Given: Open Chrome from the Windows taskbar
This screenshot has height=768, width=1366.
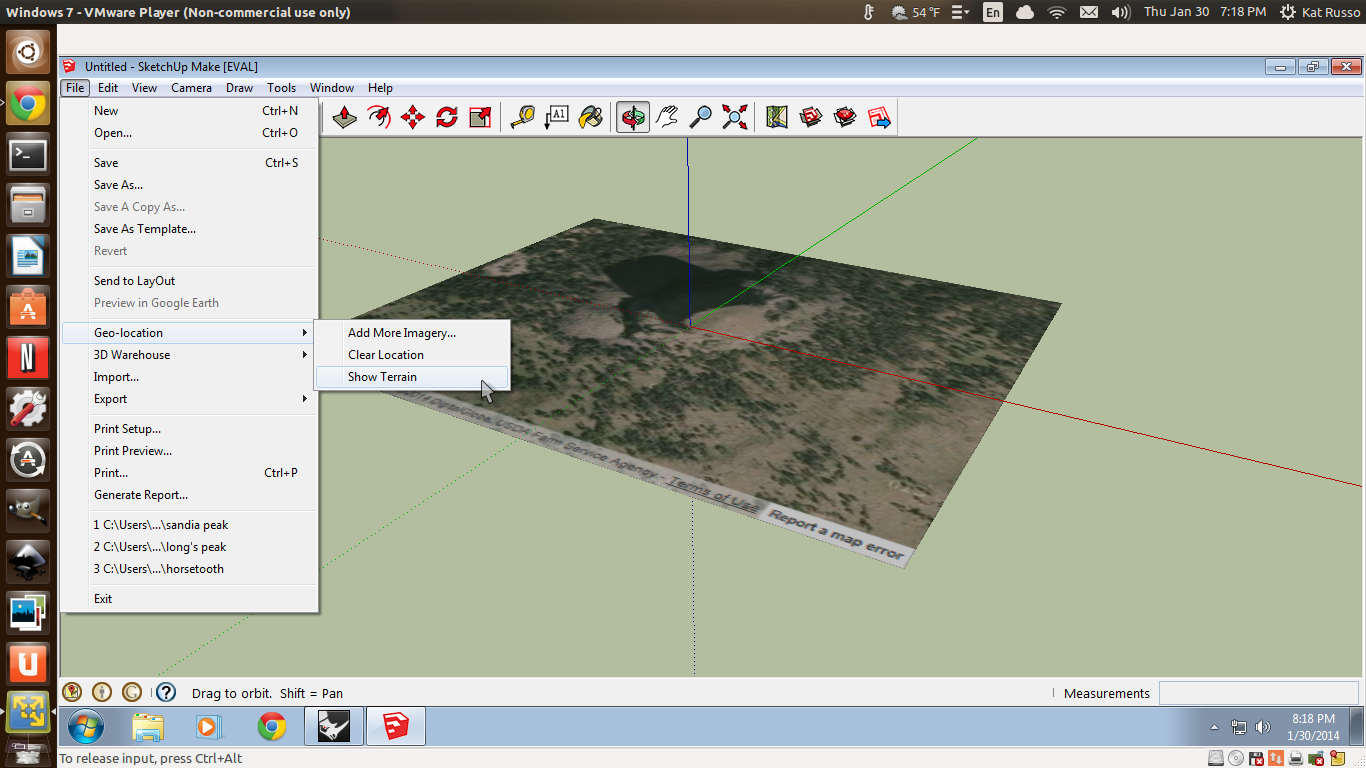Looking at the screenshot, I should coord(271,727).
